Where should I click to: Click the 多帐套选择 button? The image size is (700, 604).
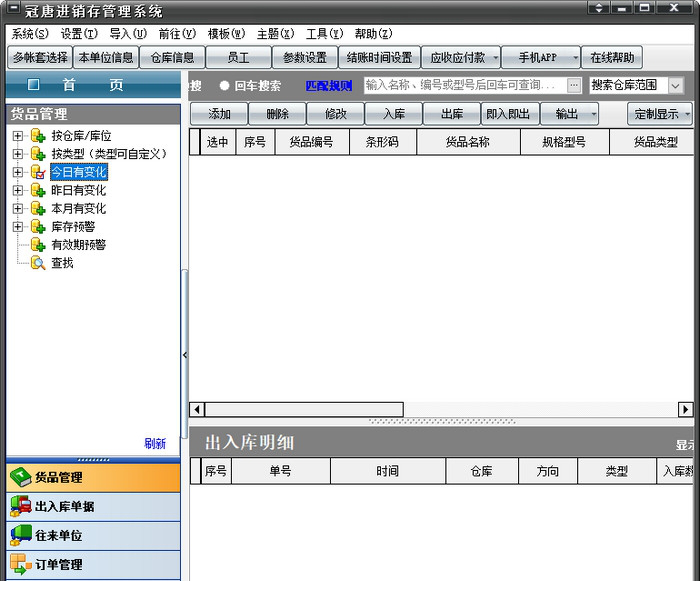click(40, 58)
